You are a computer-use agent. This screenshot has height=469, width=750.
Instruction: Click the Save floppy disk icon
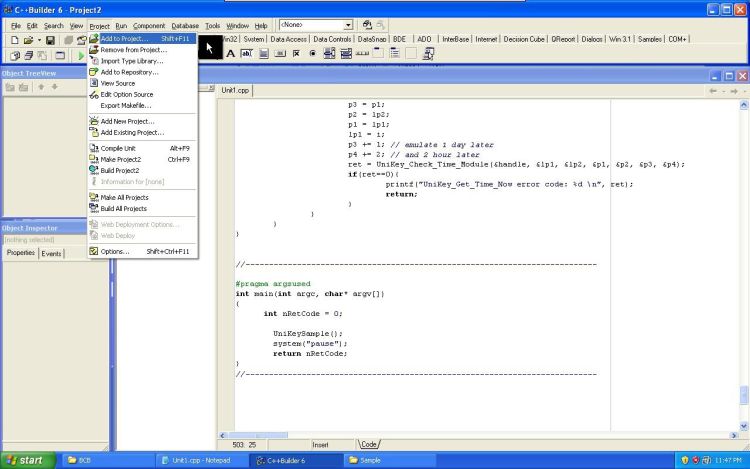[50, 40]
